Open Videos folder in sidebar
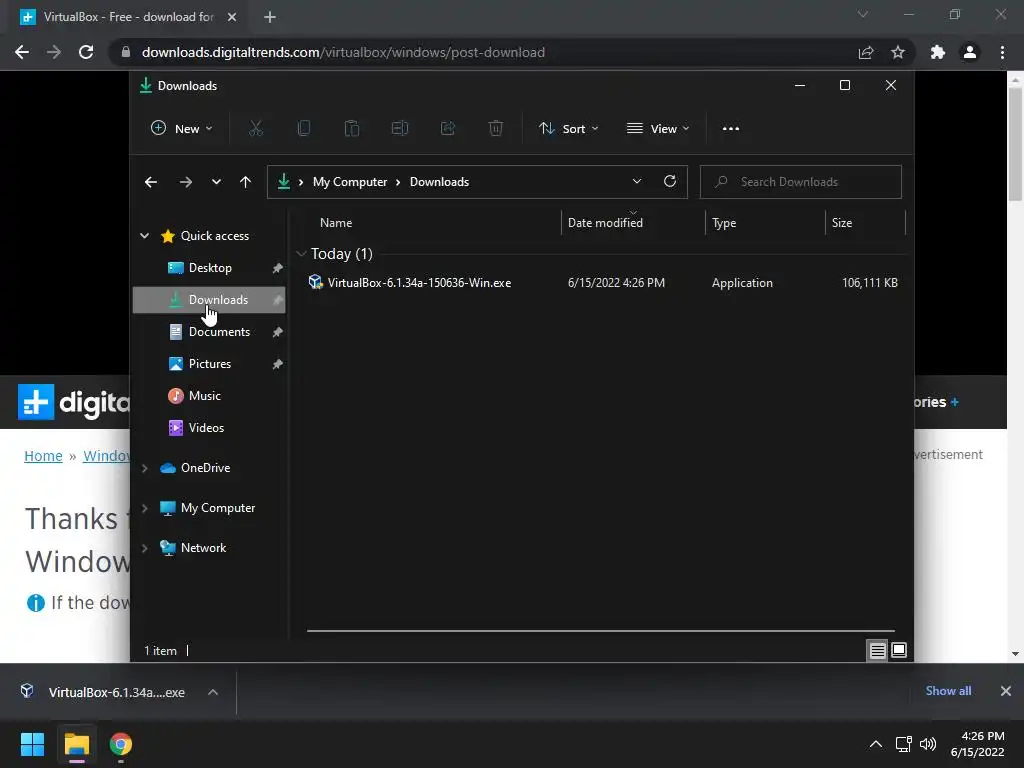 206,428
